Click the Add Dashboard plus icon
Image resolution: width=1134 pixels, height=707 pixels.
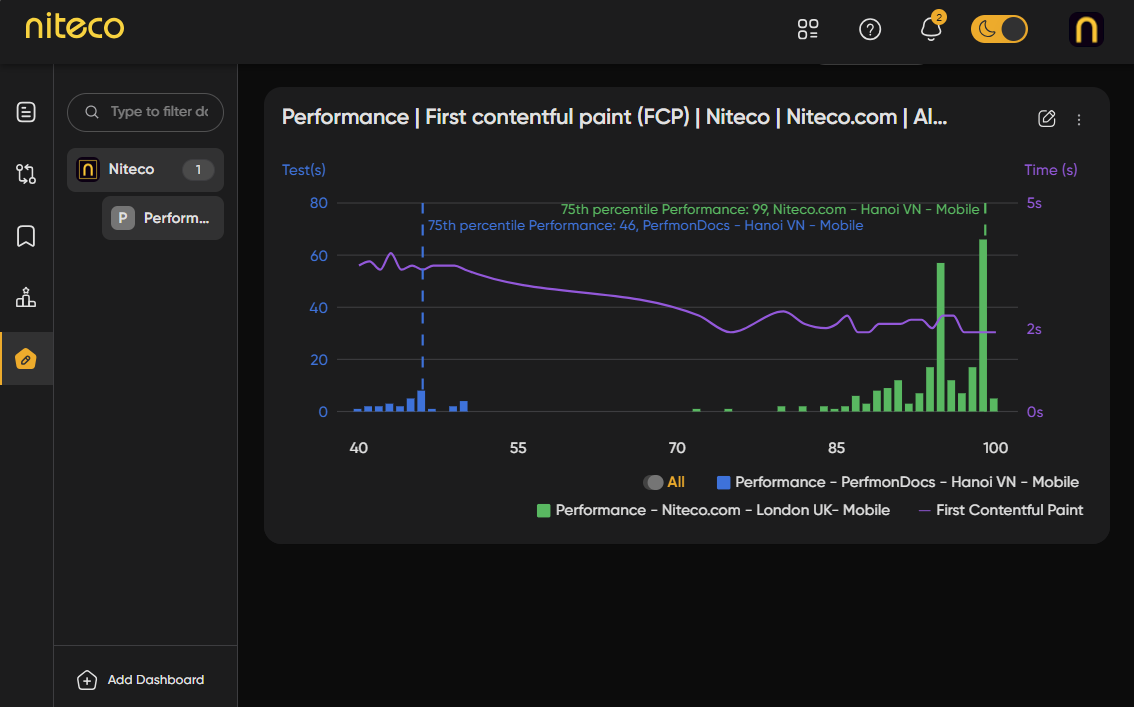click(87, 680)
